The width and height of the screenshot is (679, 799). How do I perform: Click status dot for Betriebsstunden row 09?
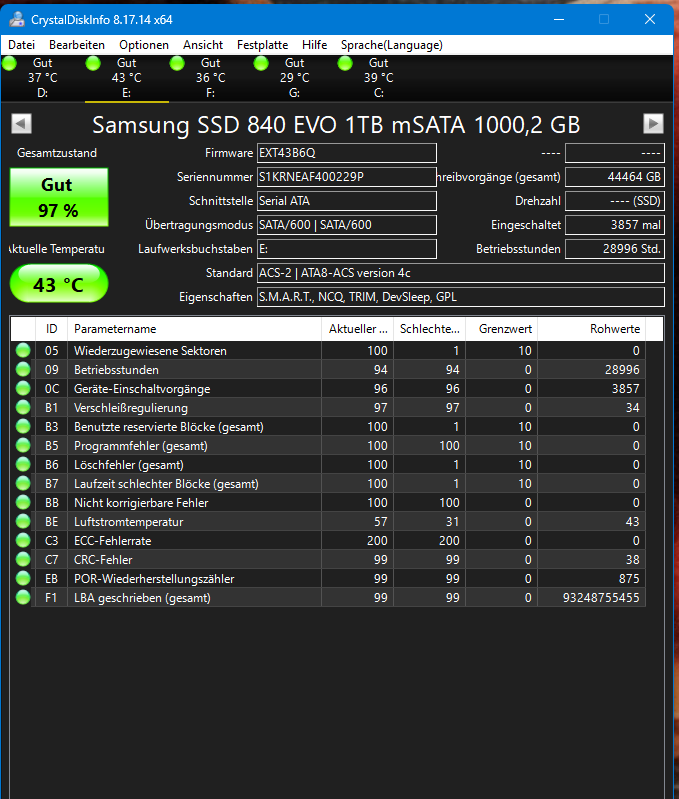click(23, 369)
